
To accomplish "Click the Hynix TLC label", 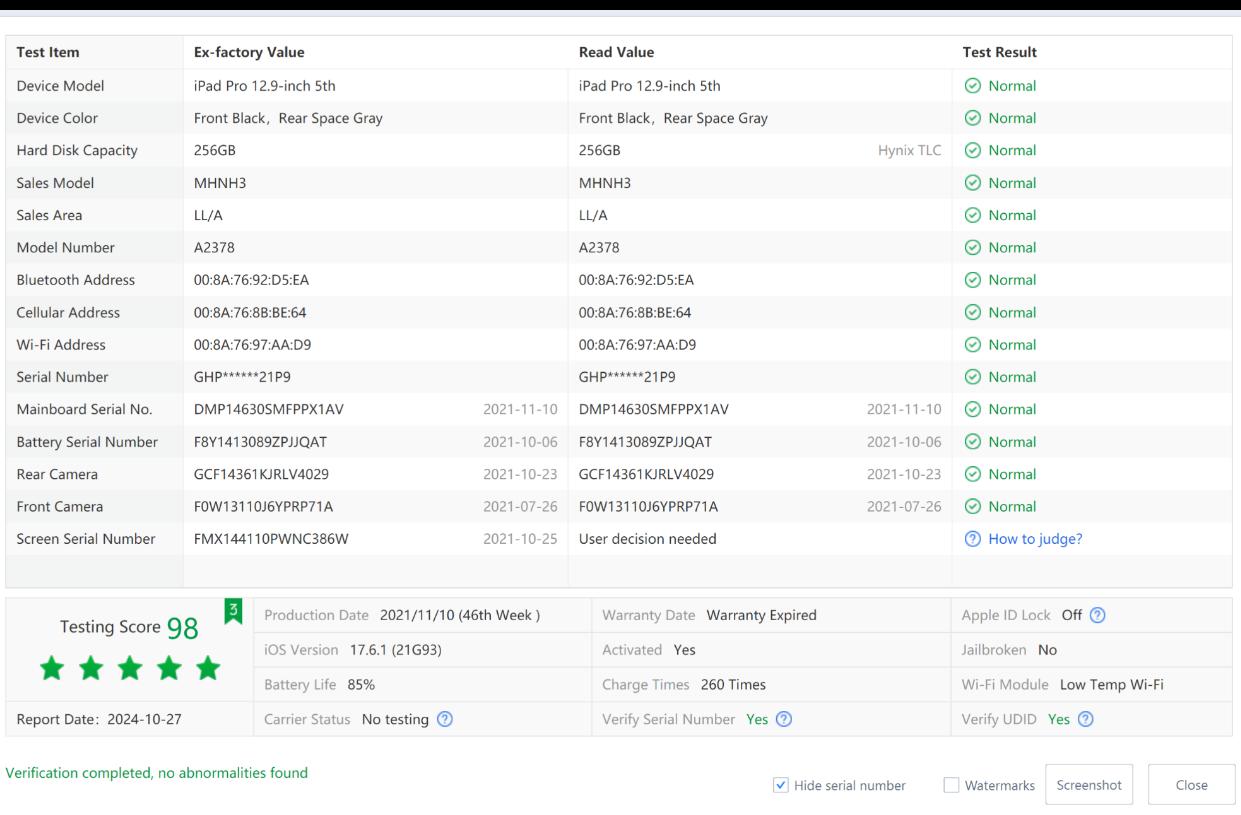I will 909,151.
